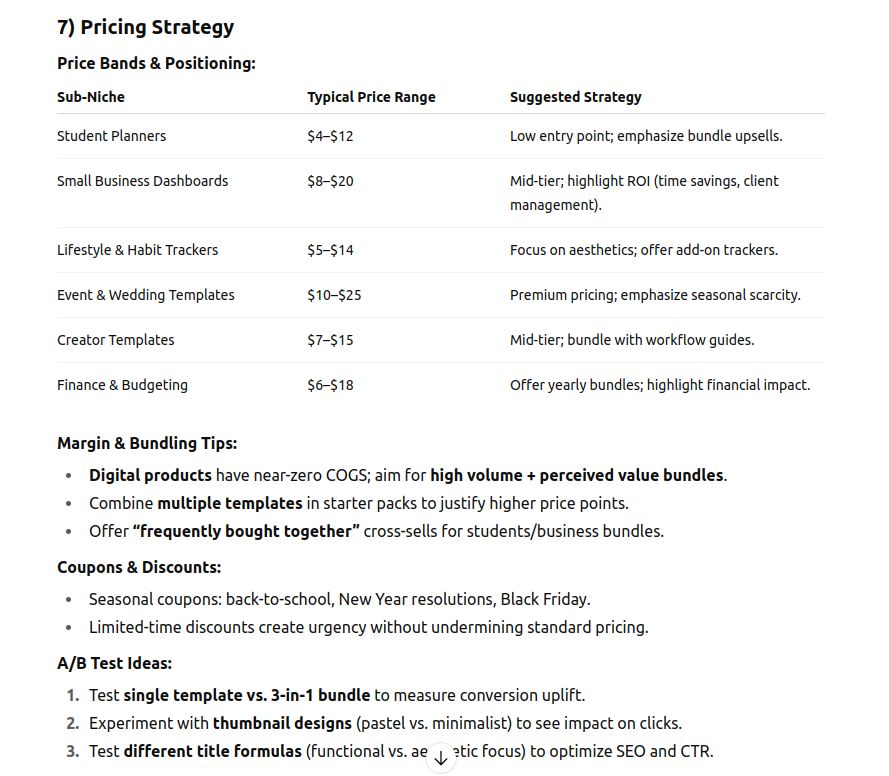
Task: Click the "Suggested Strategy" column header
Action: [x=575, y=97]
